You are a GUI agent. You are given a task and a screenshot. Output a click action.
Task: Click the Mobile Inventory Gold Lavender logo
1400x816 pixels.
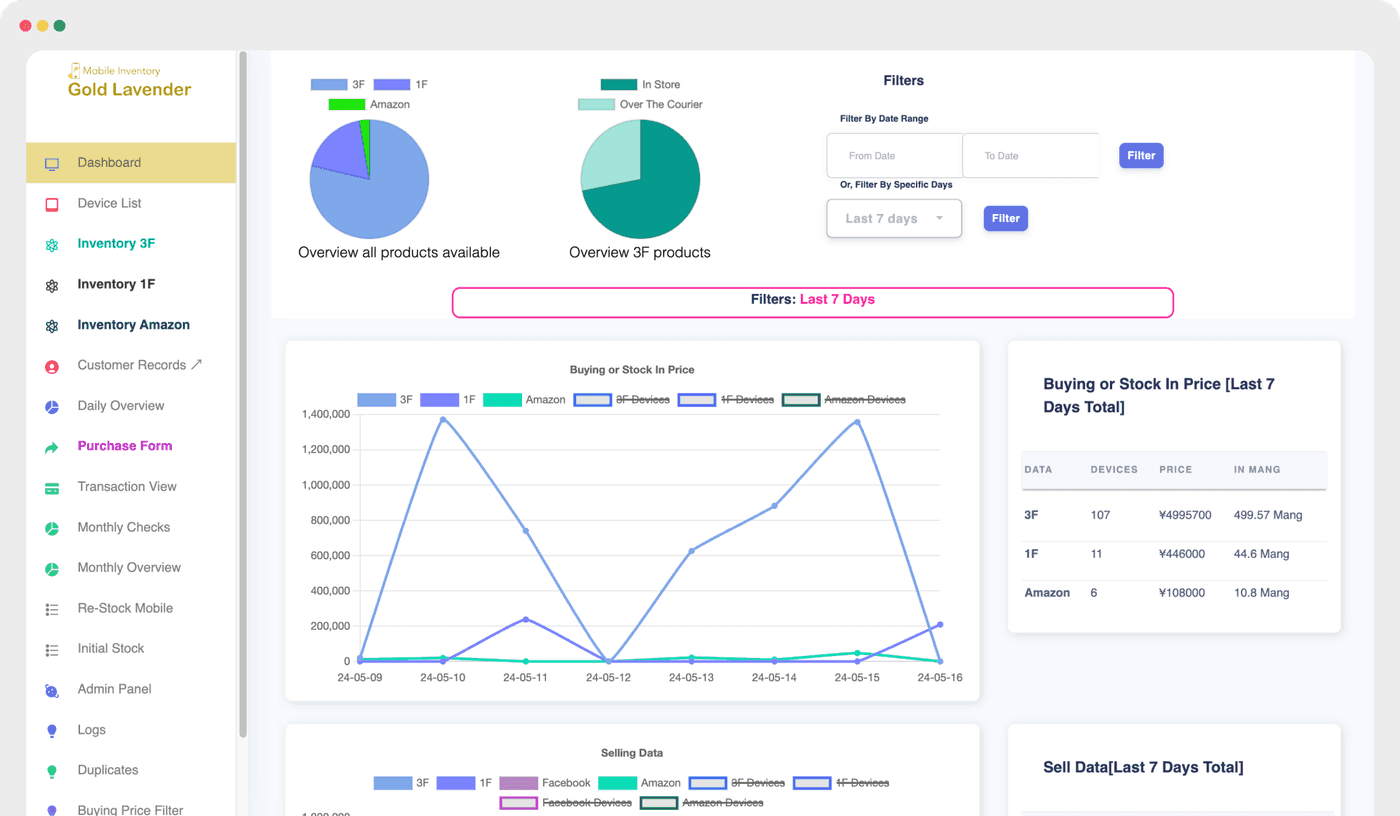[x=129, y=81]
